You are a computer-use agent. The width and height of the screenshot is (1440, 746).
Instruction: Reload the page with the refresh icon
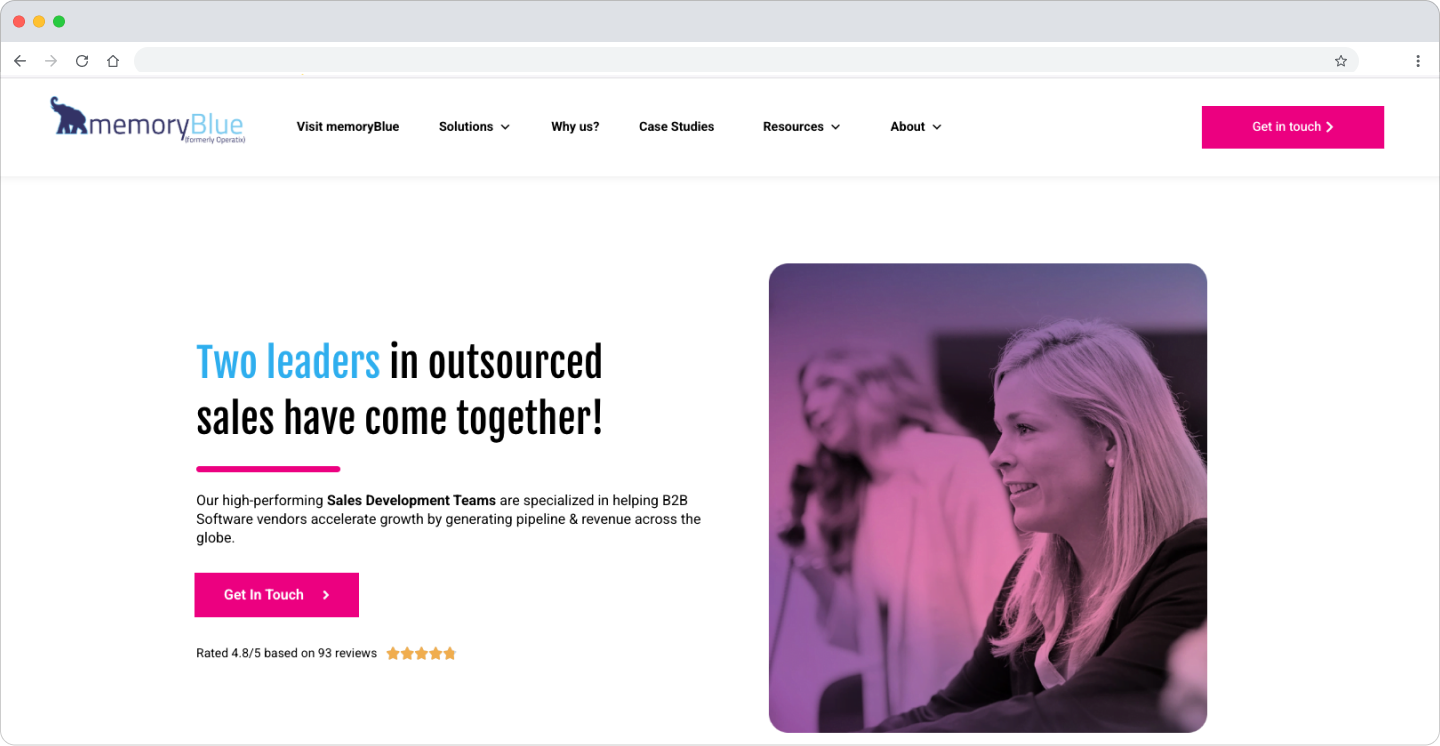point(82,61)
